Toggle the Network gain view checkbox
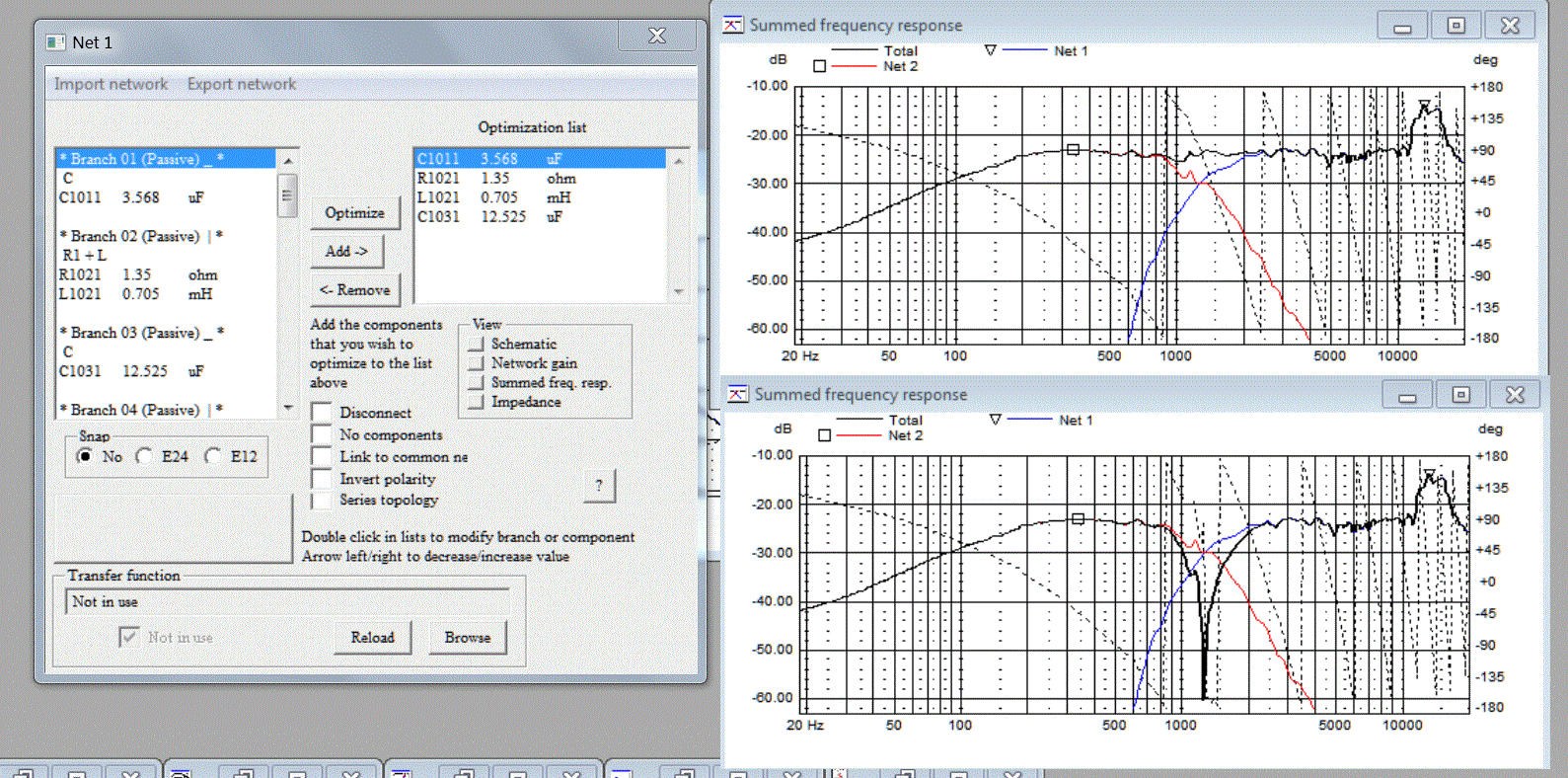 (477, 363)
